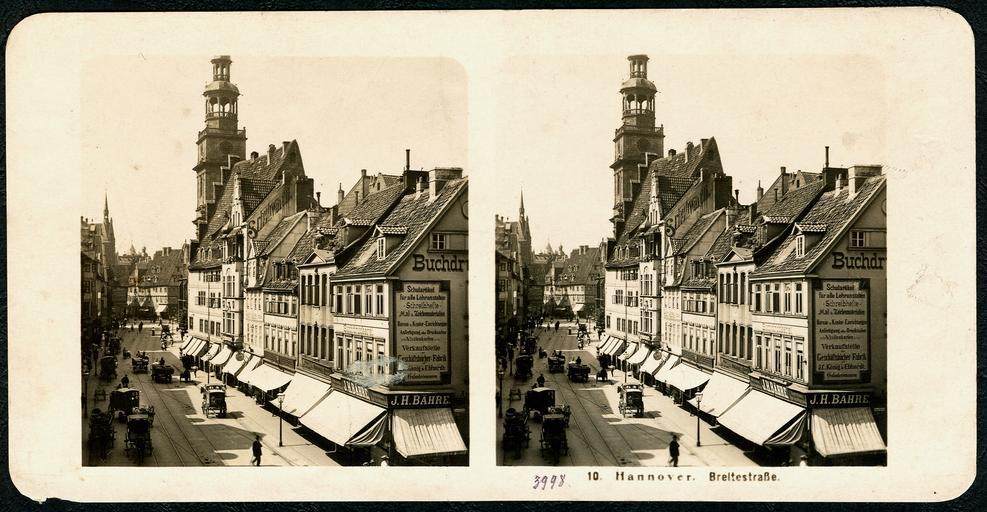Click the walking pedestrian in left photo foreground
This screenshot has height=512, width=987.
[257, 450]
